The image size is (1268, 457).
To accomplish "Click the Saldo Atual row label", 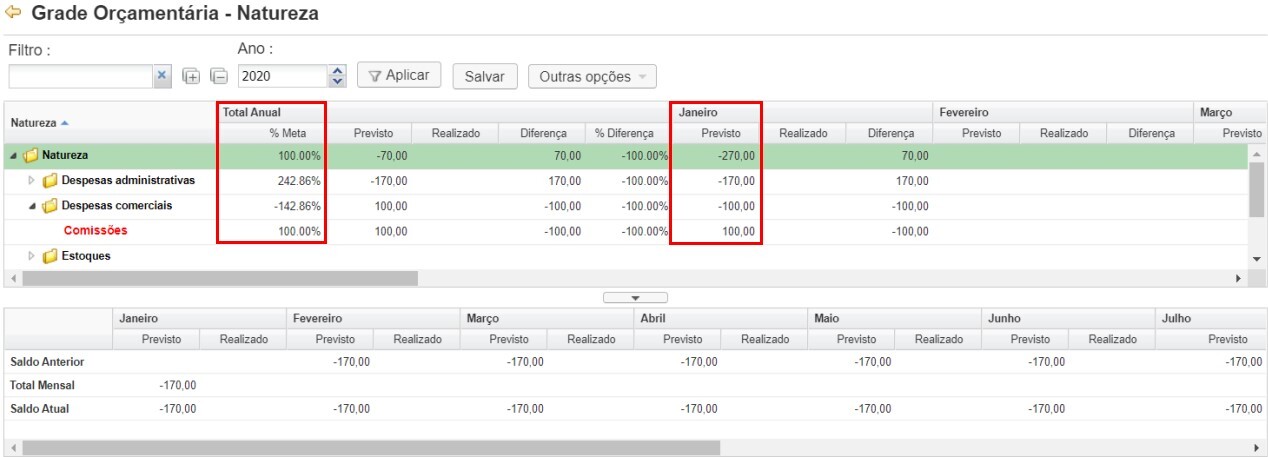I will click(x=39, y=409).
